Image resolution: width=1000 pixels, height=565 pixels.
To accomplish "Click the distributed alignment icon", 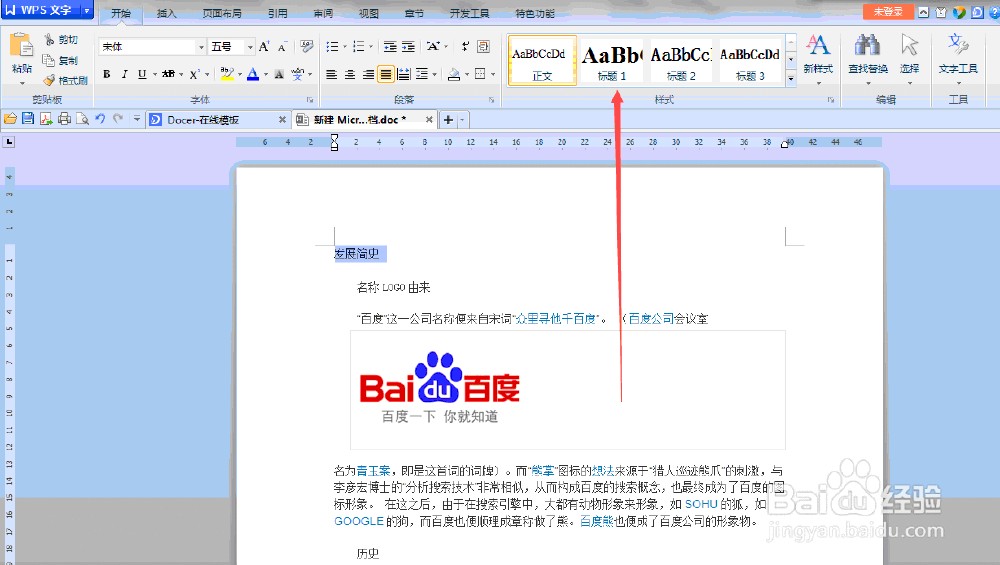I will pos(404,75).
